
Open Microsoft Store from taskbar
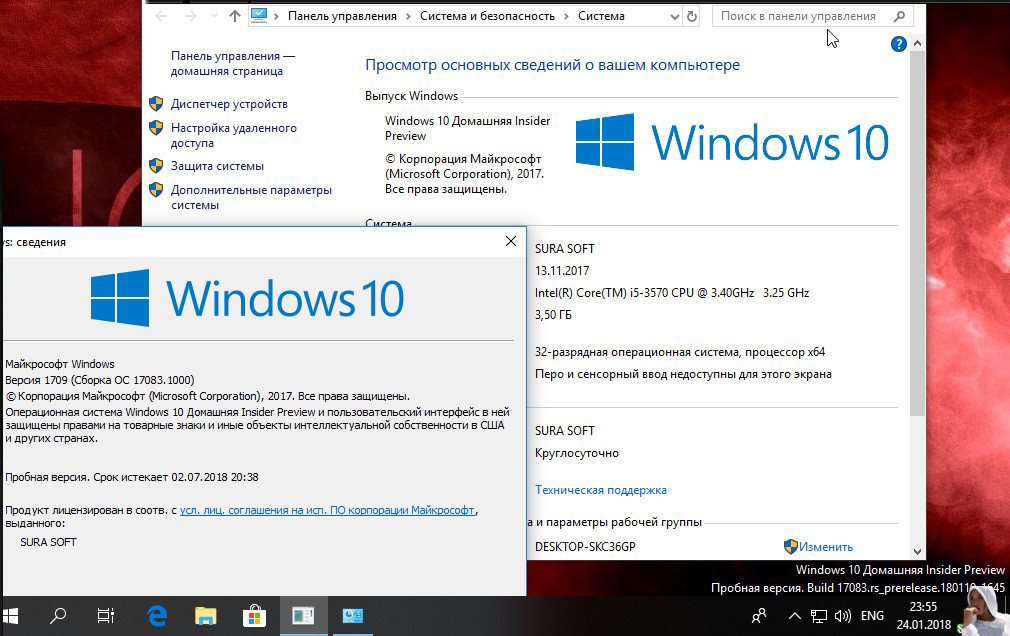pyautogui.click(x=254, y=616)
